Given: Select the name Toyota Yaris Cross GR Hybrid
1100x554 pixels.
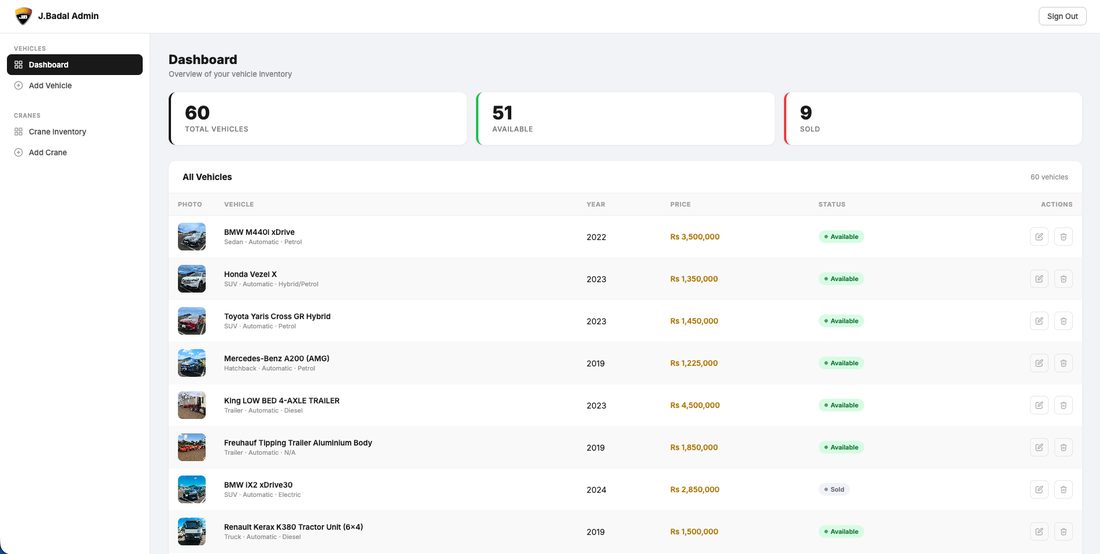Looking at the screenshot, I should 277,316.
